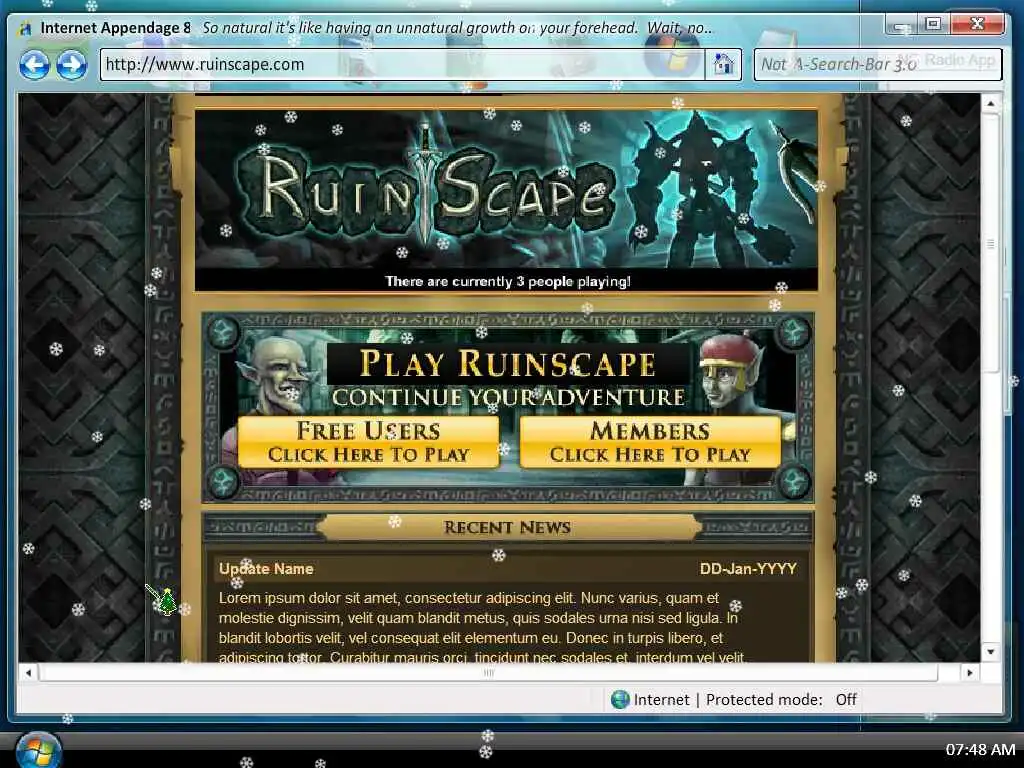Click Free Users Click Here To Play
Viewport: 1024px width, 768px height.
click(368, 443)
